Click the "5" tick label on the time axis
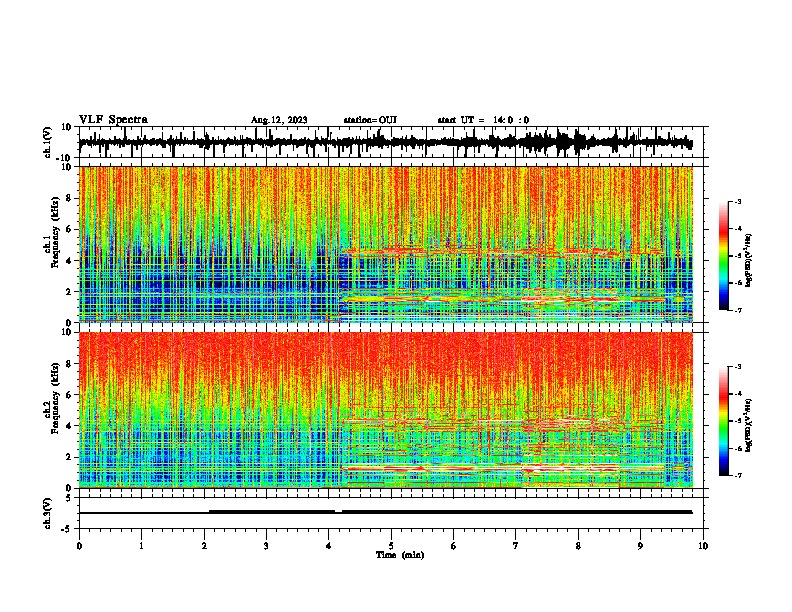The width and height of the screenshot is (792, 612). coord(391,546)
